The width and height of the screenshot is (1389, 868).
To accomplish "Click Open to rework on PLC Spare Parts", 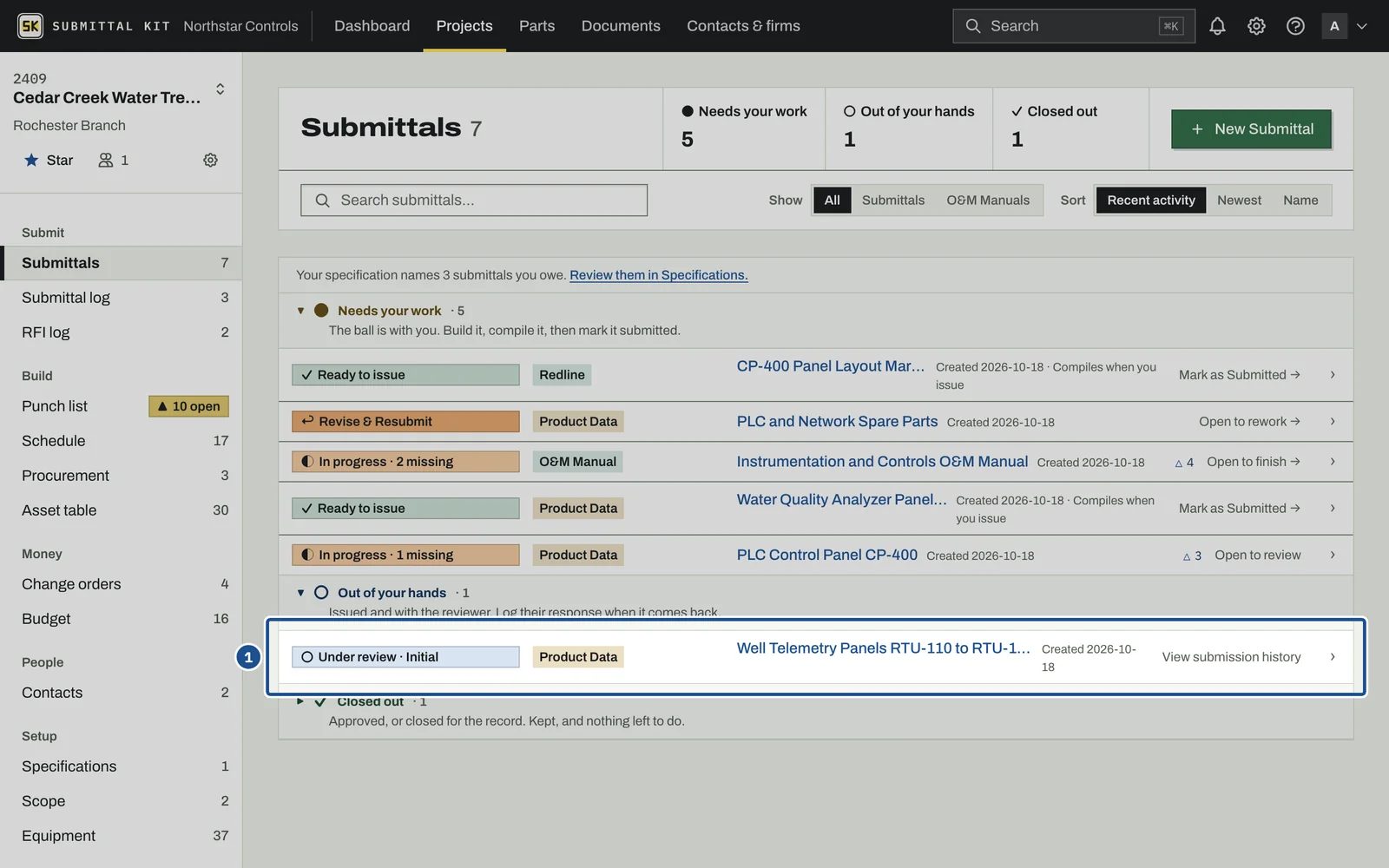I will point(1249,422).
